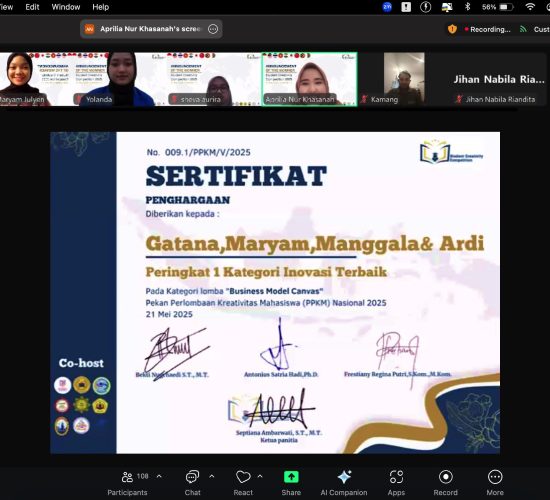
Task: Open AI Companion
Action: 344,483
